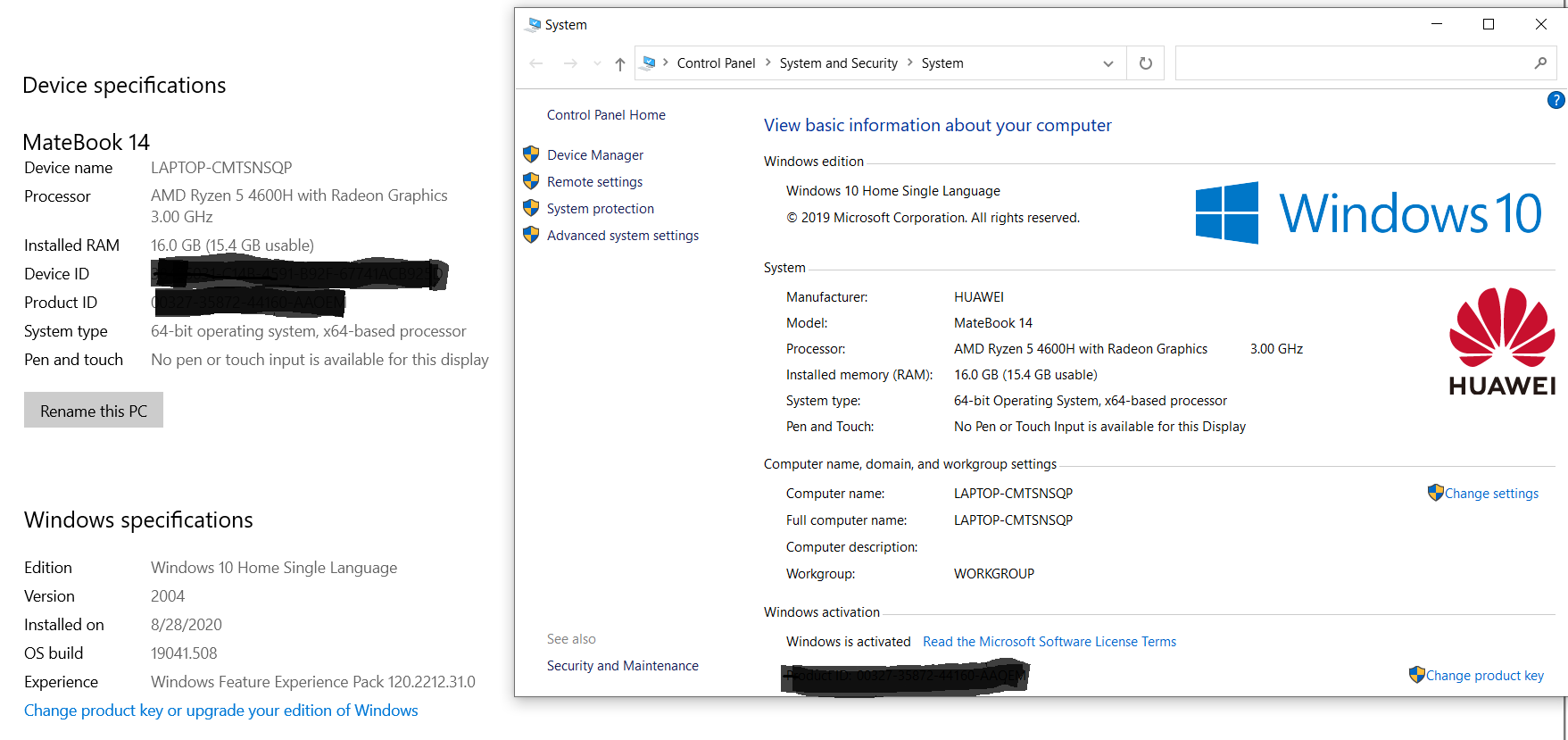
Task: Click the Windows 10 logo
Action: pyautogui.click(x=1368, y=212)
